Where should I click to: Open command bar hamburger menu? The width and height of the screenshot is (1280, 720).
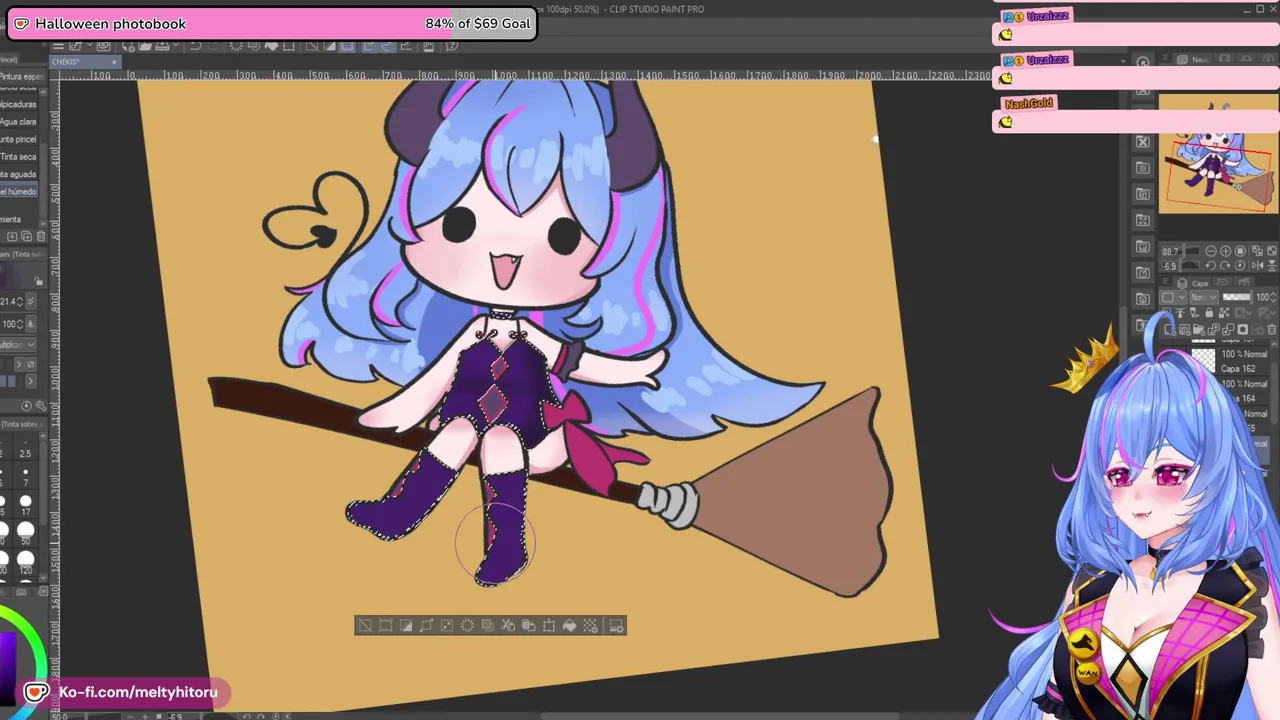(x=58, y=46)
